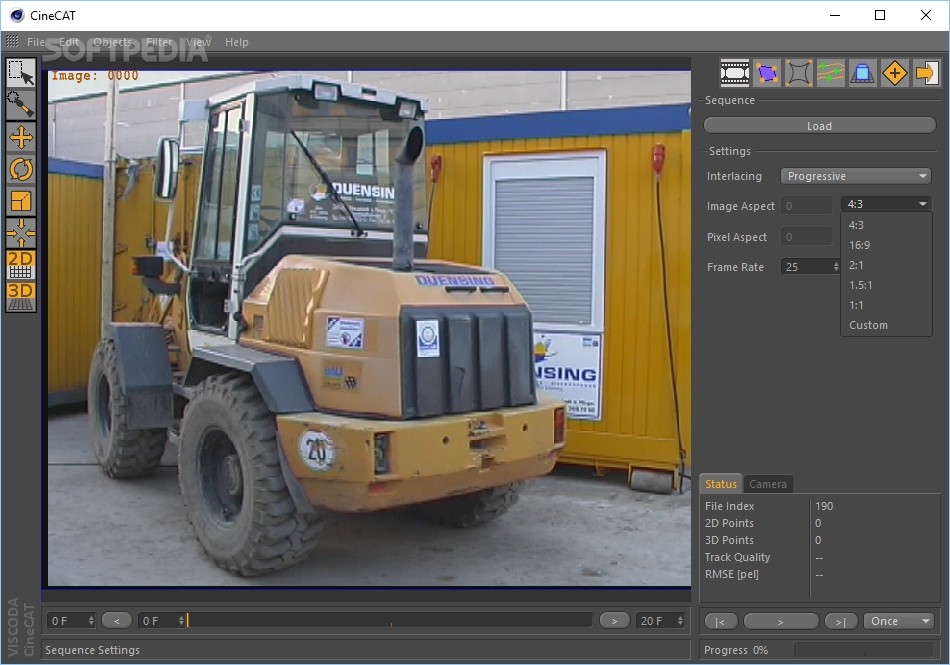Image resolution: width=950 pixels, height=665 pixels.
Task: Choose 16:9 from the aspect list
Action: pyautogui.click(x=886, y=245)
